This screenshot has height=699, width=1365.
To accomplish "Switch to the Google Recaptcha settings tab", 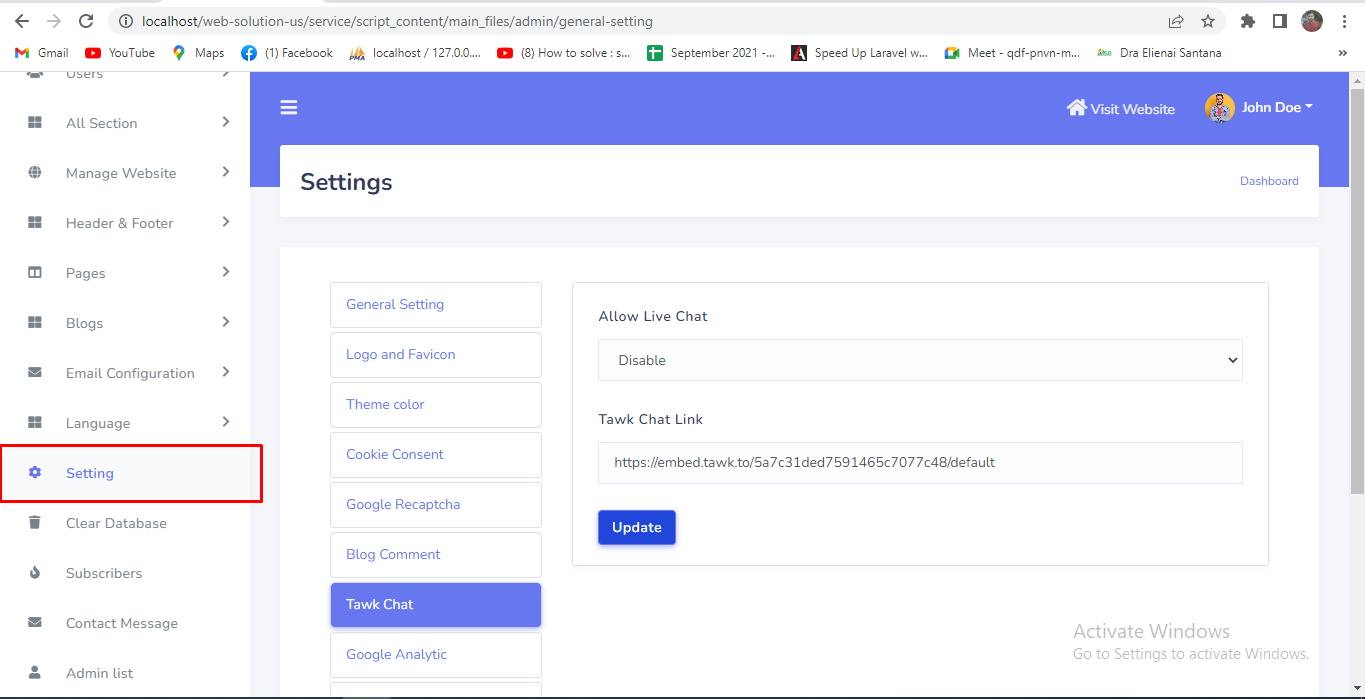I will [435, 505].
